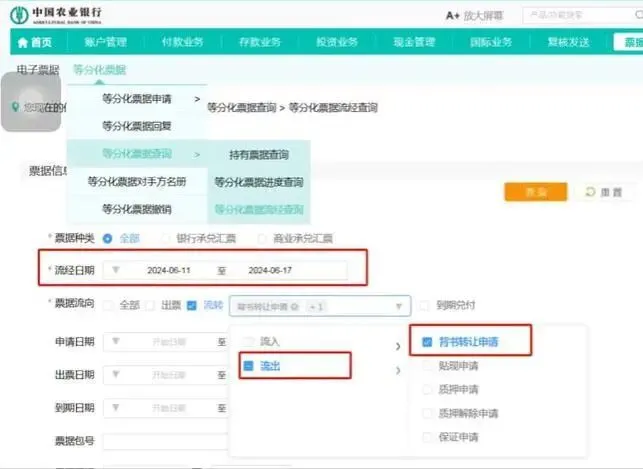Click the +1 more-tags indicator in dropdown
Image resolution: width=643 pixels, height=469 pixels.
click(316, 307)
